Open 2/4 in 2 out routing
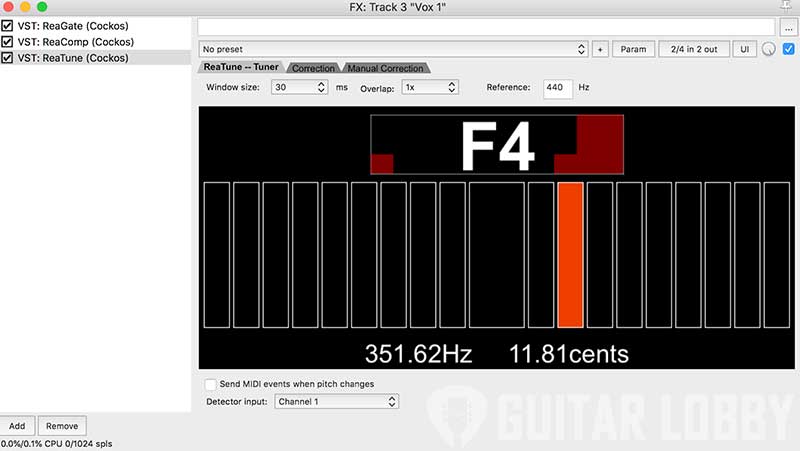 [x=694, y=49]
